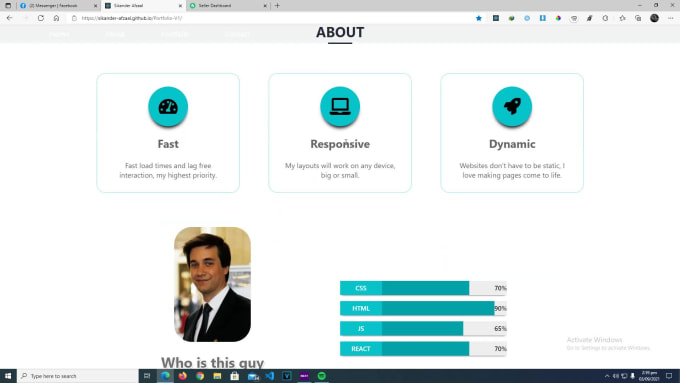Click the blue favorite star in address bar
680x383 pixels.
point(479,18)
